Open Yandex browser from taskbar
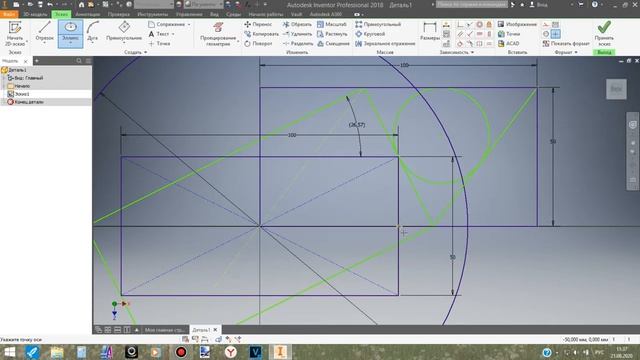This screenshot has height=360, width=640. tap(231, 352)
